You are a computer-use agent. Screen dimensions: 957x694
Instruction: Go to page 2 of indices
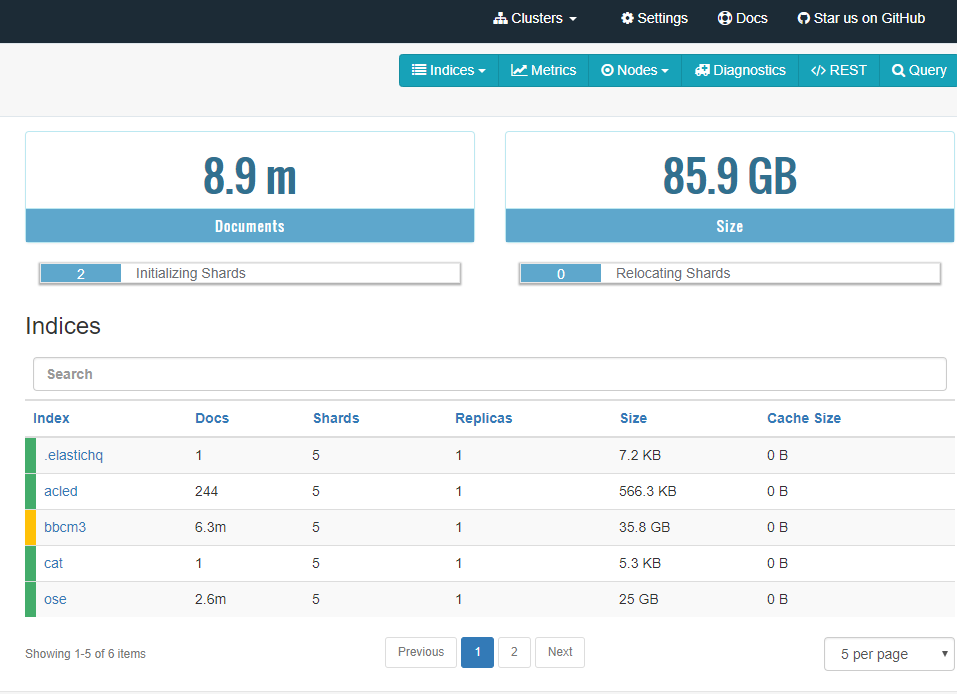514,652
